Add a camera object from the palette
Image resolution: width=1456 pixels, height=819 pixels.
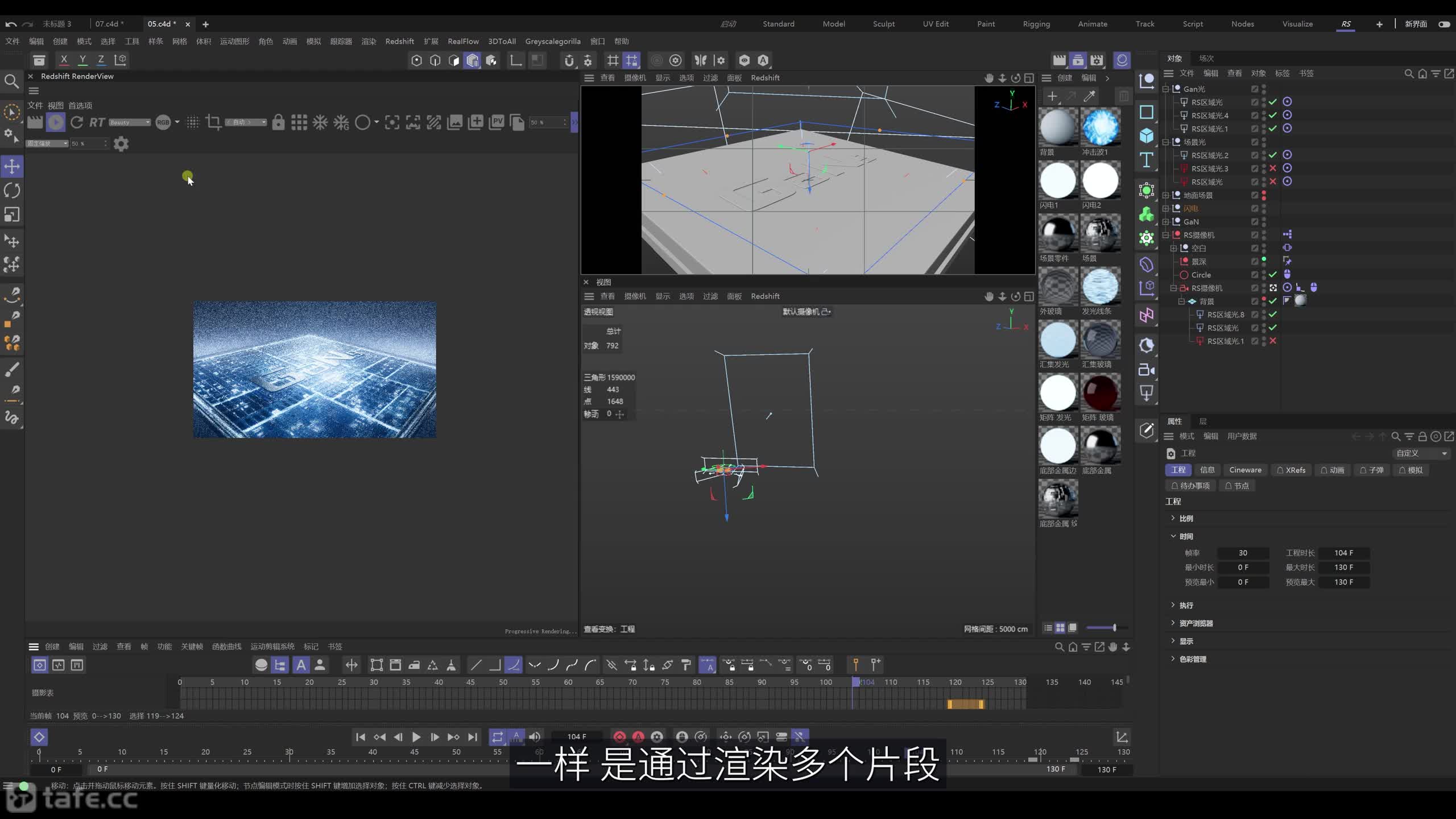(x=1147, y=370)
